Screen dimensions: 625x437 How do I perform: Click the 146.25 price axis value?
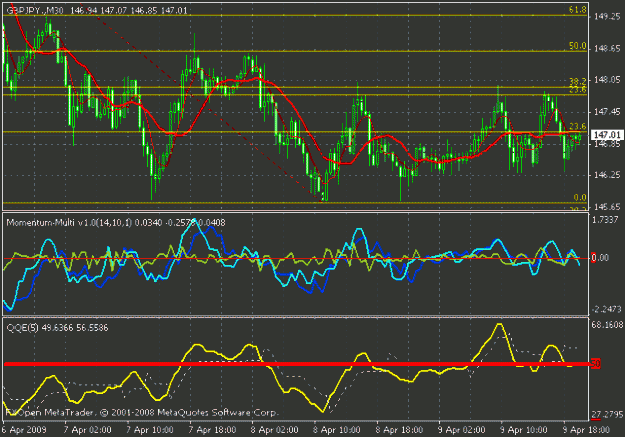[x=607, y=175]
